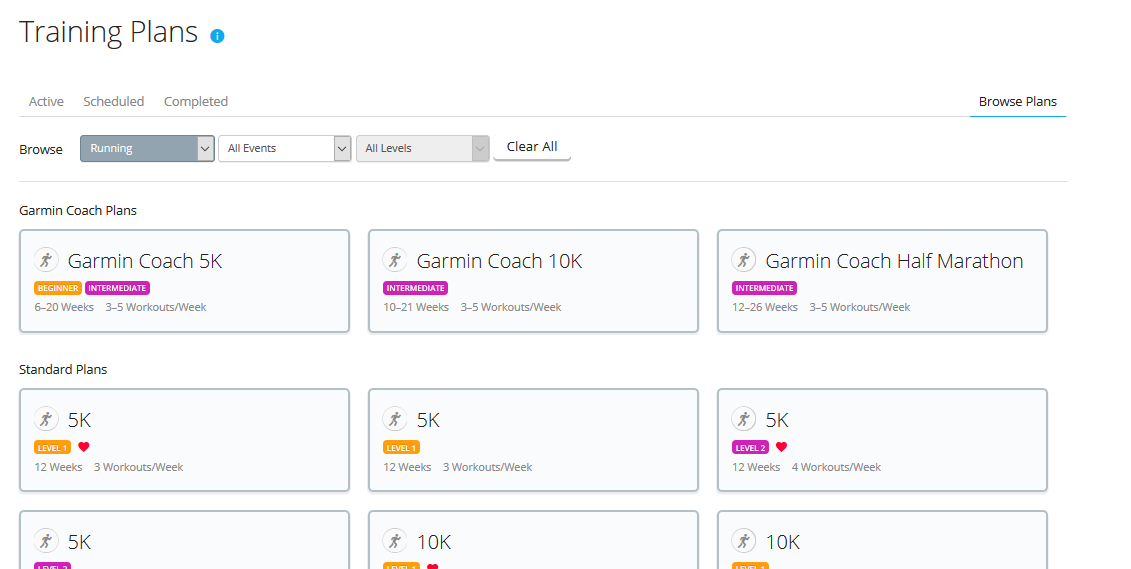The height and width of the screenshot is (569, 1131).
Task: Click the '6–20 Weeks' text
Action: click(x=64, y=307)
